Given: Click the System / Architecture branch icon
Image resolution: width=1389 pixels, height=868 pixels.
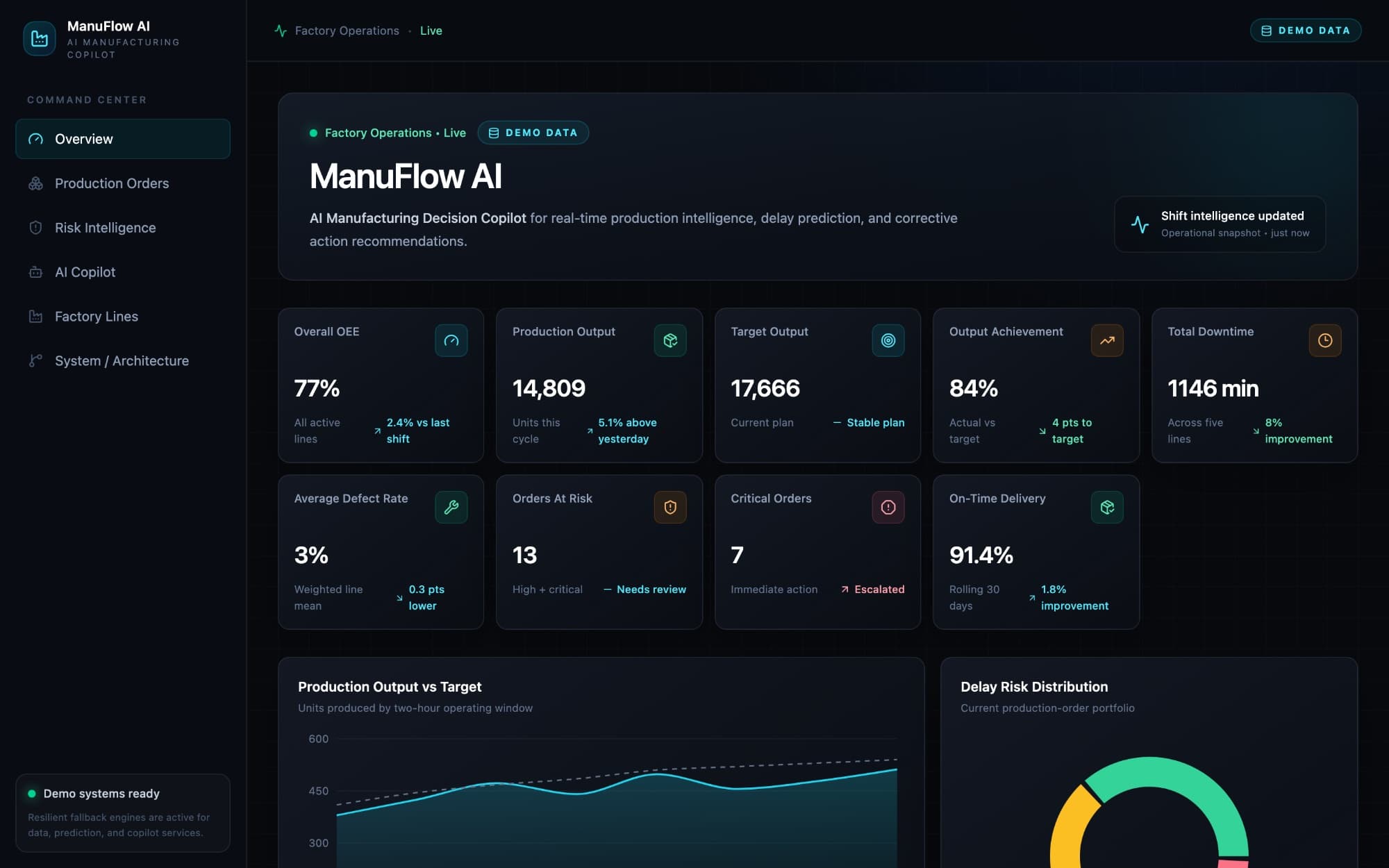Looking at the screenshot, I should [35, 361].
